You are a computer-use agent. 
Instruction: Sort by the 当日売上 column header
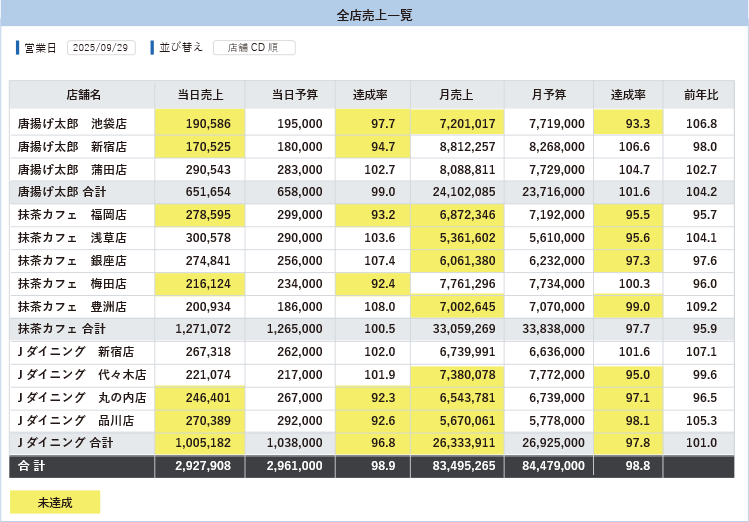click(200, 95)
